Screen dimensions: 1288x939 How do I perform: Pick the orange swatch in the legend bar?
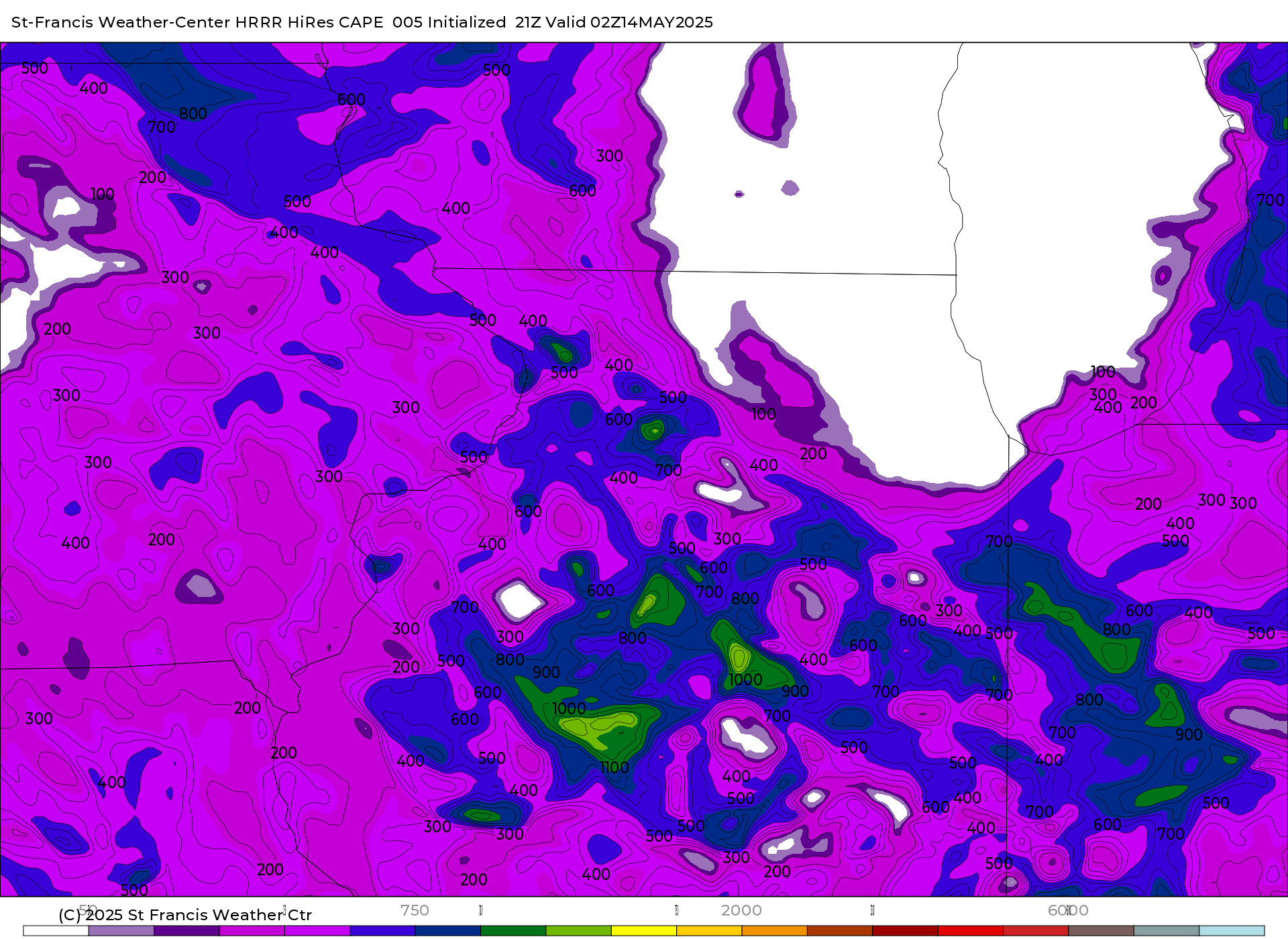[x=775, y=931]
